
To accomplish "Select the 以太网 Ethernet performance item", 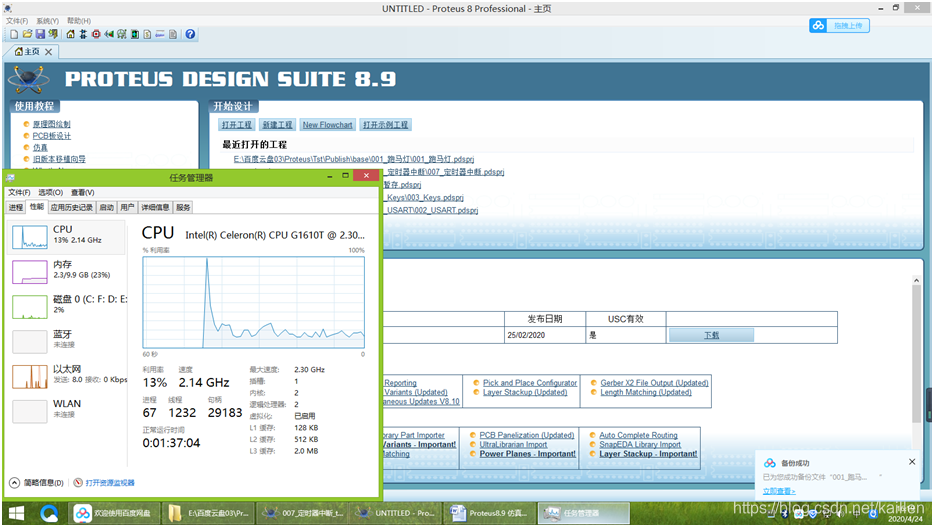I will click(67, 375).
